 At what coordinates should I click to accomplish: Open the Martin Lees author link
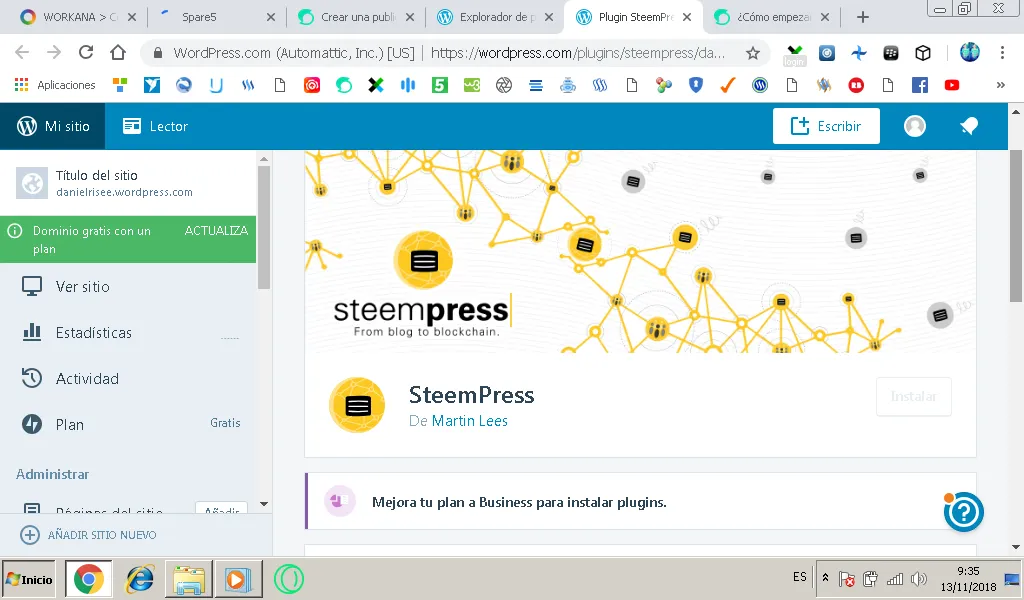pos(470,421)
